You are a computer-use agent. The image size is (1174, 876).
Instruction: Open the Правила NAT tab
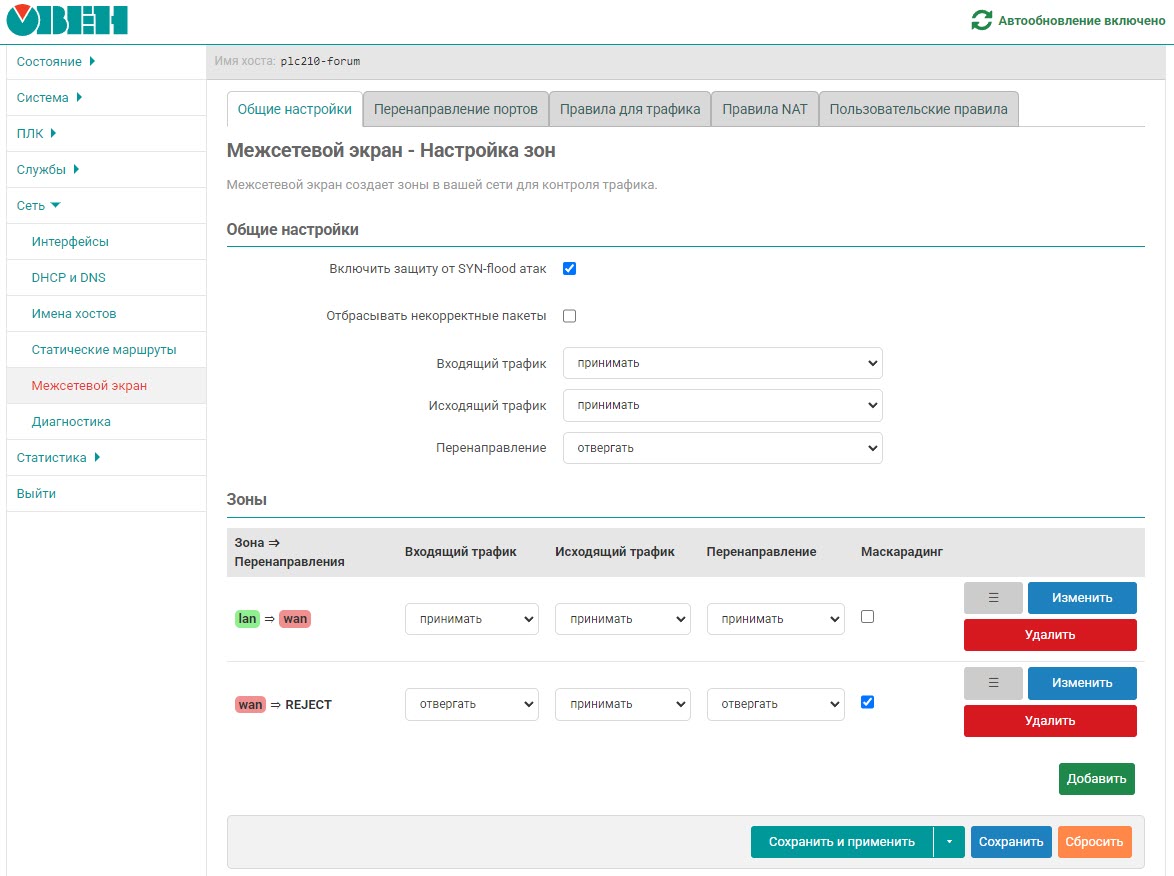click(764, 109)
